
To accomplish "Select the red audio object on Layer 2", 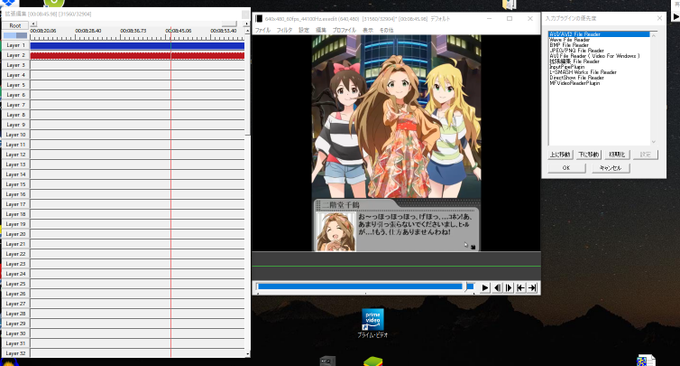I will (x=137, y=56).
